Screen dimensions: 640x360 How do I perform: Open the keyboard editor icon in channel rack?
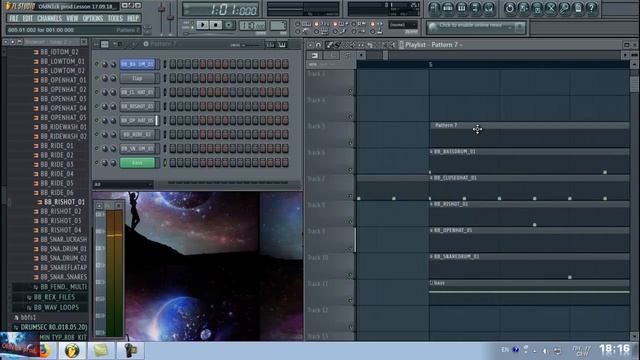(282, 44)
